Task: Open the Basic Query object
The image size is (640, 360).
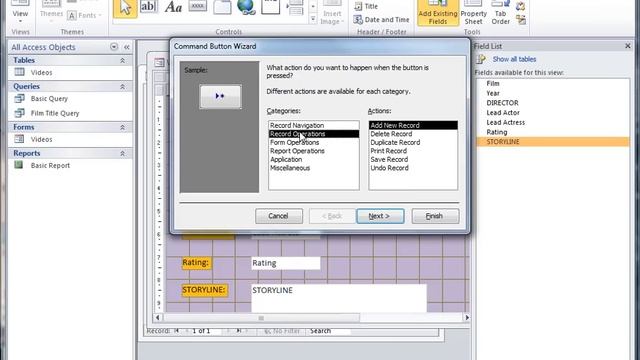Action: pos(49,99)
